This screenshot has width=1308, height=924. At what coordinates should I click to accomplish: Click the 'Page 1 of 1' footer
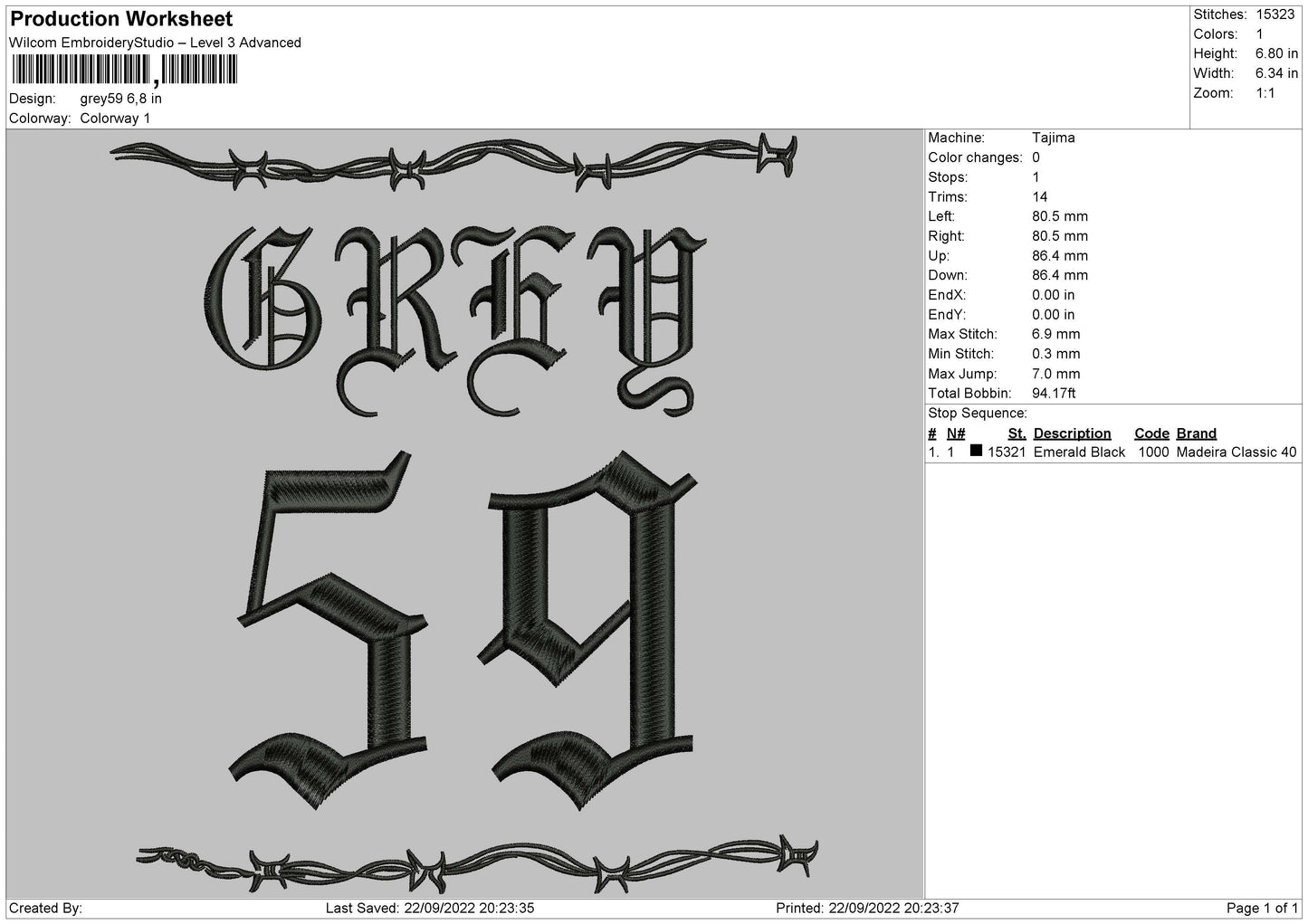[x=1263, y=909]
